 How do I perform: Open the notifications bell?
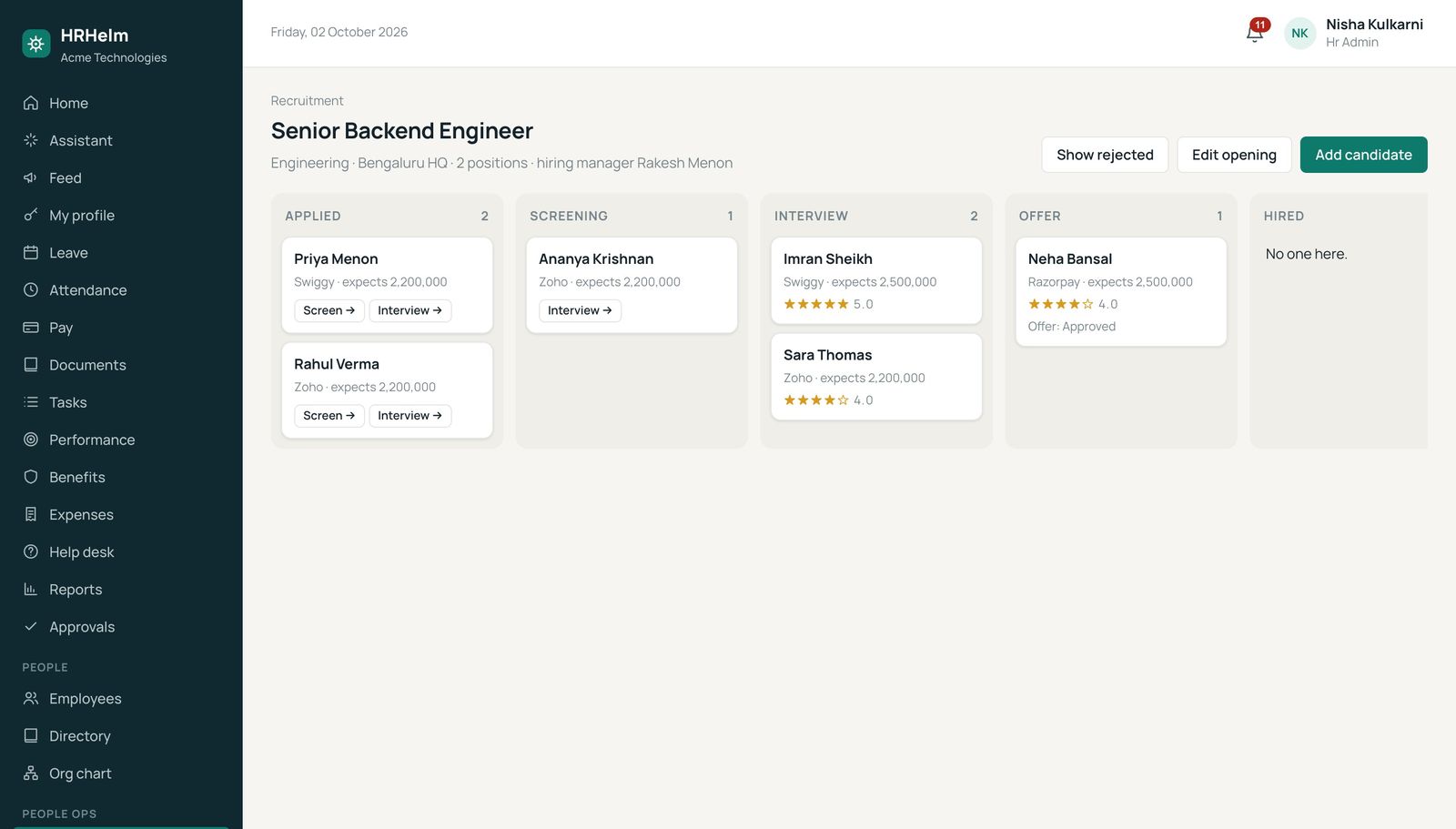(1255, 33)
